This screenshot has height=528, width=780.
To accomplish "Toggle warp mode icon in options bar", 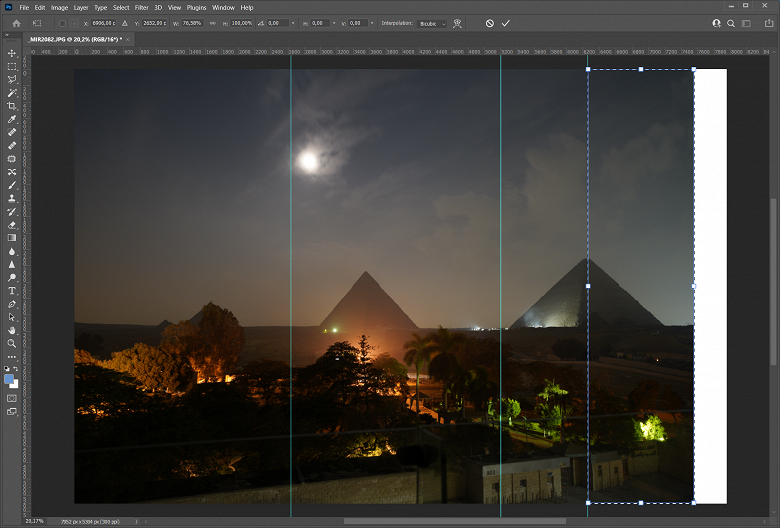I will 457,23.
